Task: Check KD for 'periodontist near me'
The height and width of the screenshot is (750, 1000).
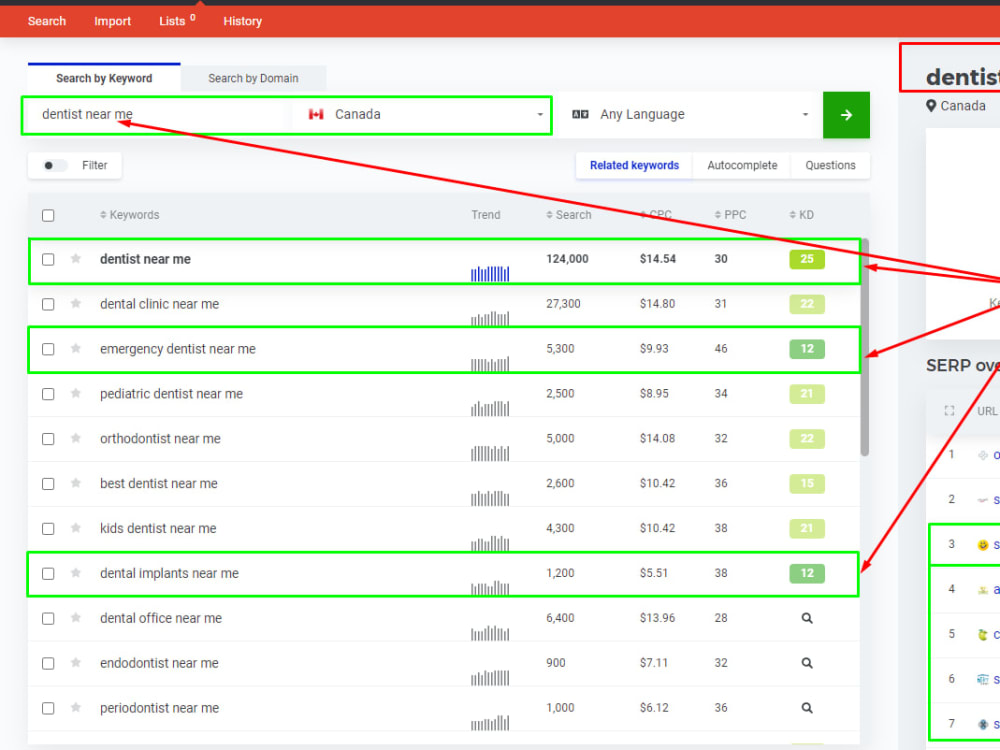Action: tap(807, 708)
